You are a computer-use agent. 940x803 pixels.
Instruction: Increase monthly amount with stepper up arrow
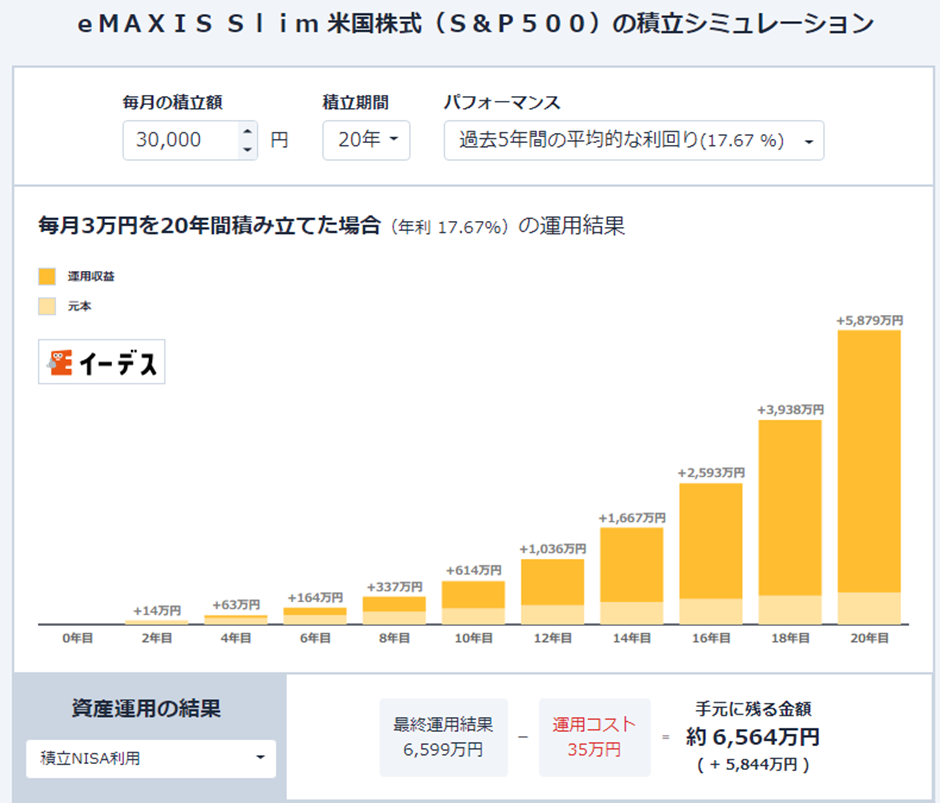pyautogui.click(x=247, y=131)
